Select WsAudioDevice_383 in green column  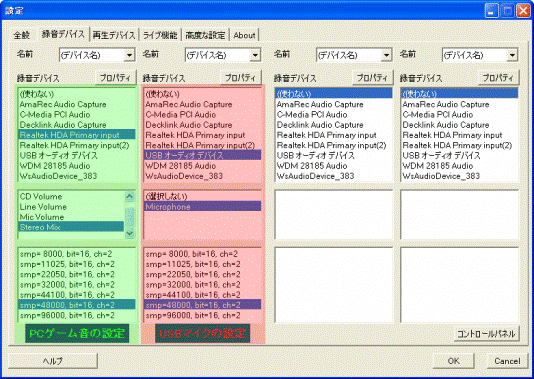tap(77, 176)
